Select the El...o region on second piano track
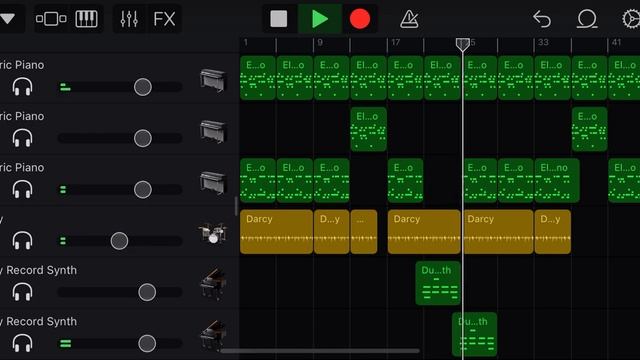 368,129
